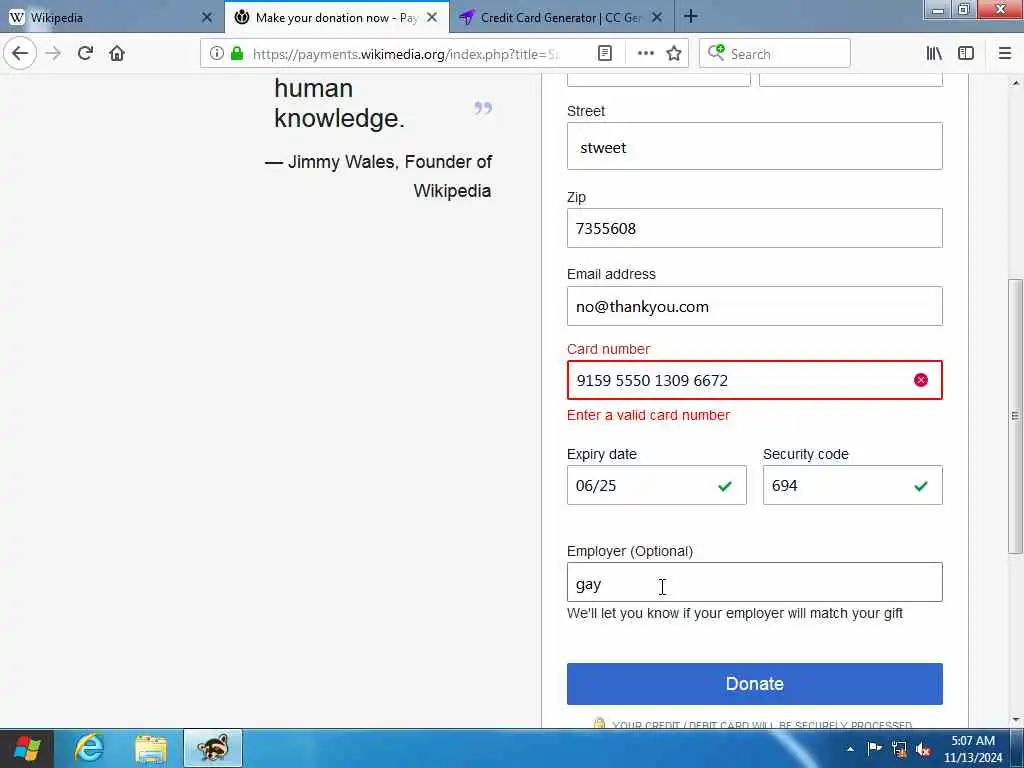
Task: Click the forward navigation arrow
Action: pos(53,54)
